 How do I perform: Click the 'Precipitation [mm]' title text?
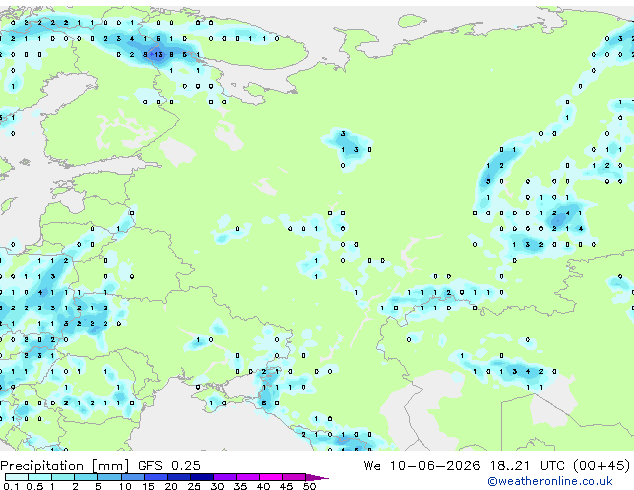pyautogui.click(x=64, y=466)
